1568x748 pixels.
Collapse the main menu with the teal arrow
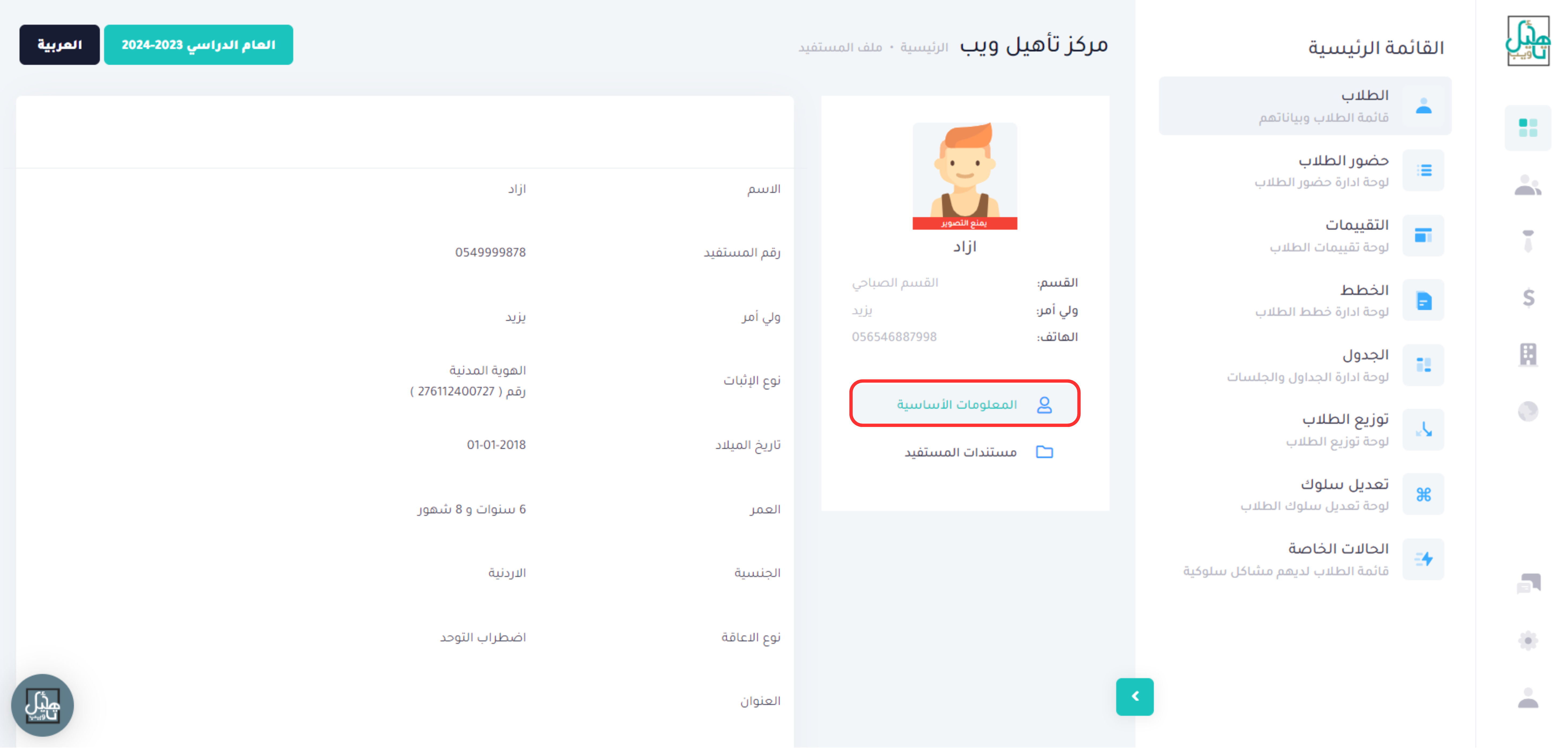tap(1134, 696)
